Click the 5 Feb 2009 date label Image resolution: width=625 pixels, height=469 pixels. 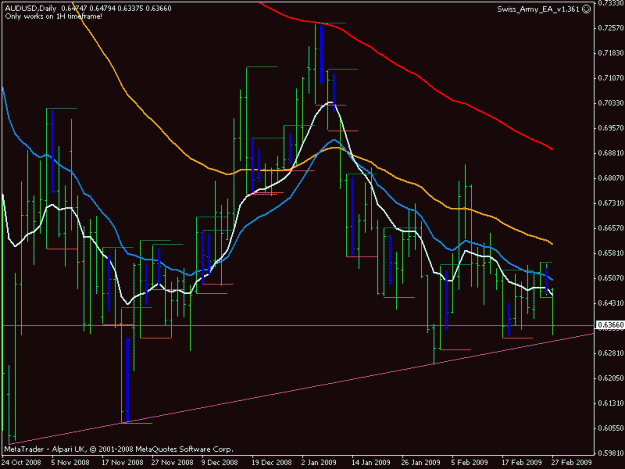click(x=470, y=462)
